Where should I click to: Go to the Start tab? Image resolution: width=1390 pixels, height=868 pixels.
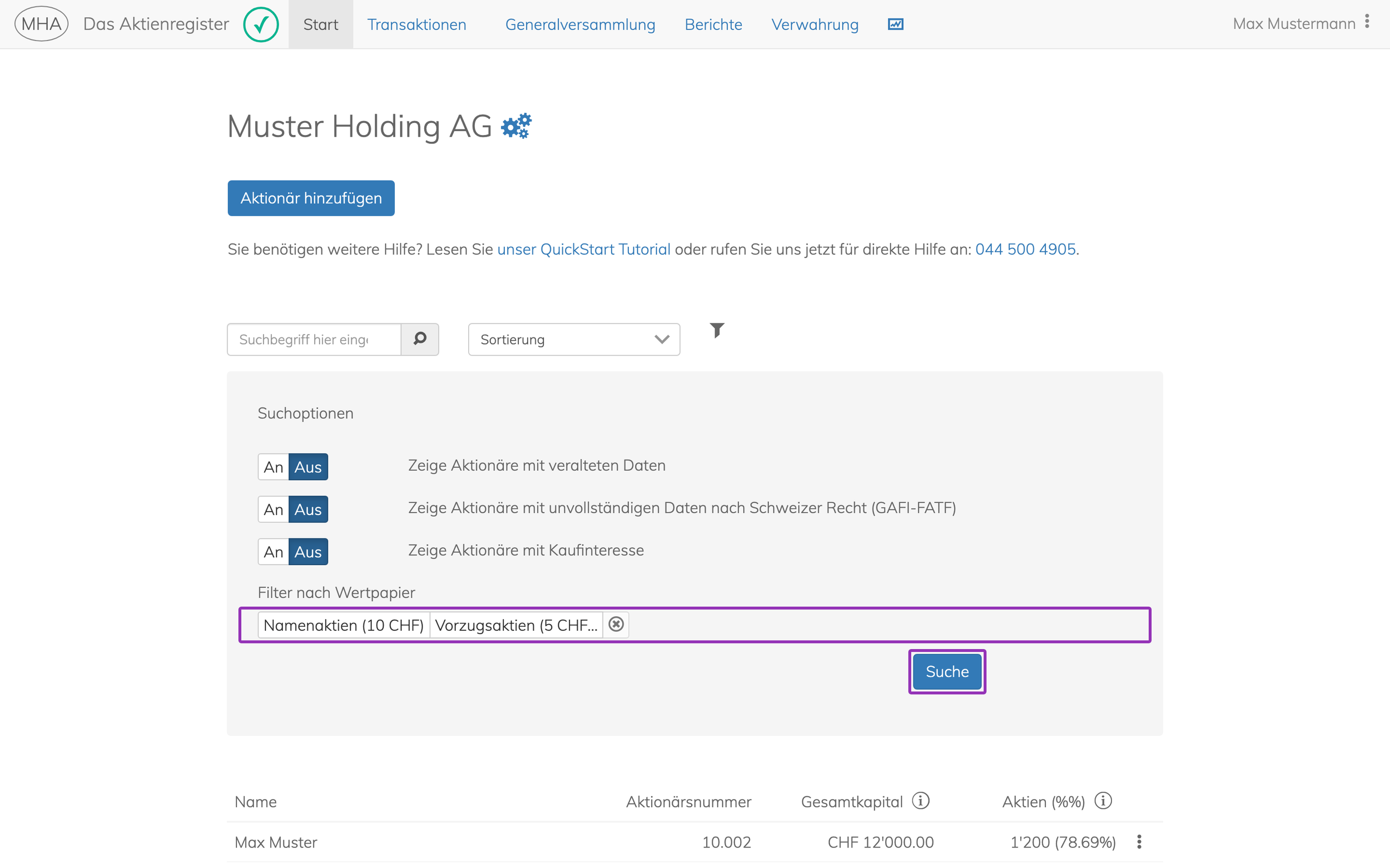pos(320,24)
